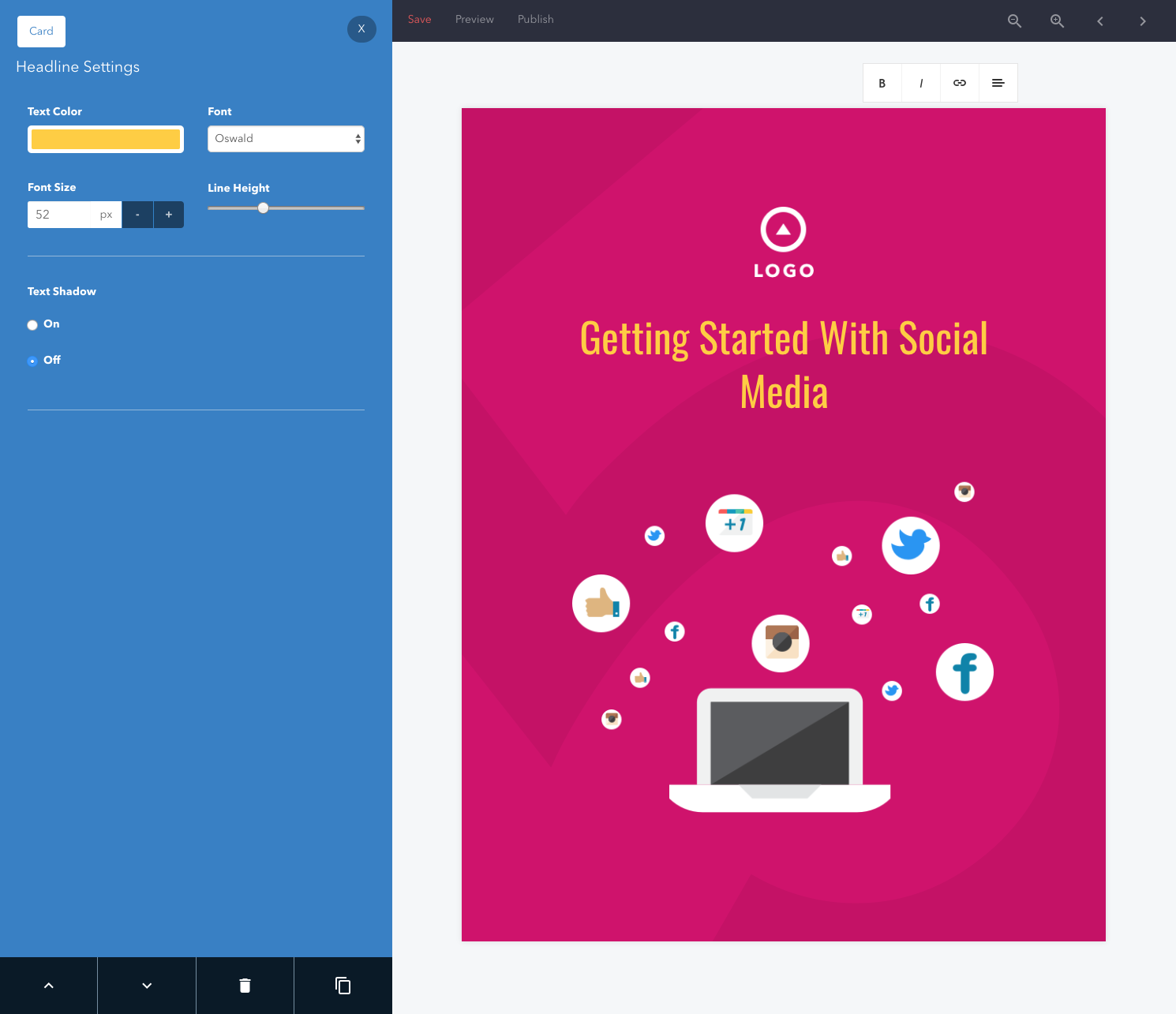Screen dimensions: 1176x1014
Task: Go to the previous page arrow
Action: click(x=1099, y=21)
